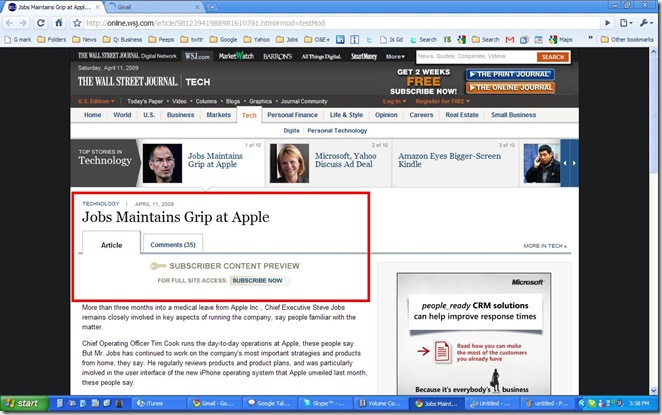Click the Go arrow beside the address bar
The height and width of the screenshot is (415, 662).
click(x=608, y=23)
